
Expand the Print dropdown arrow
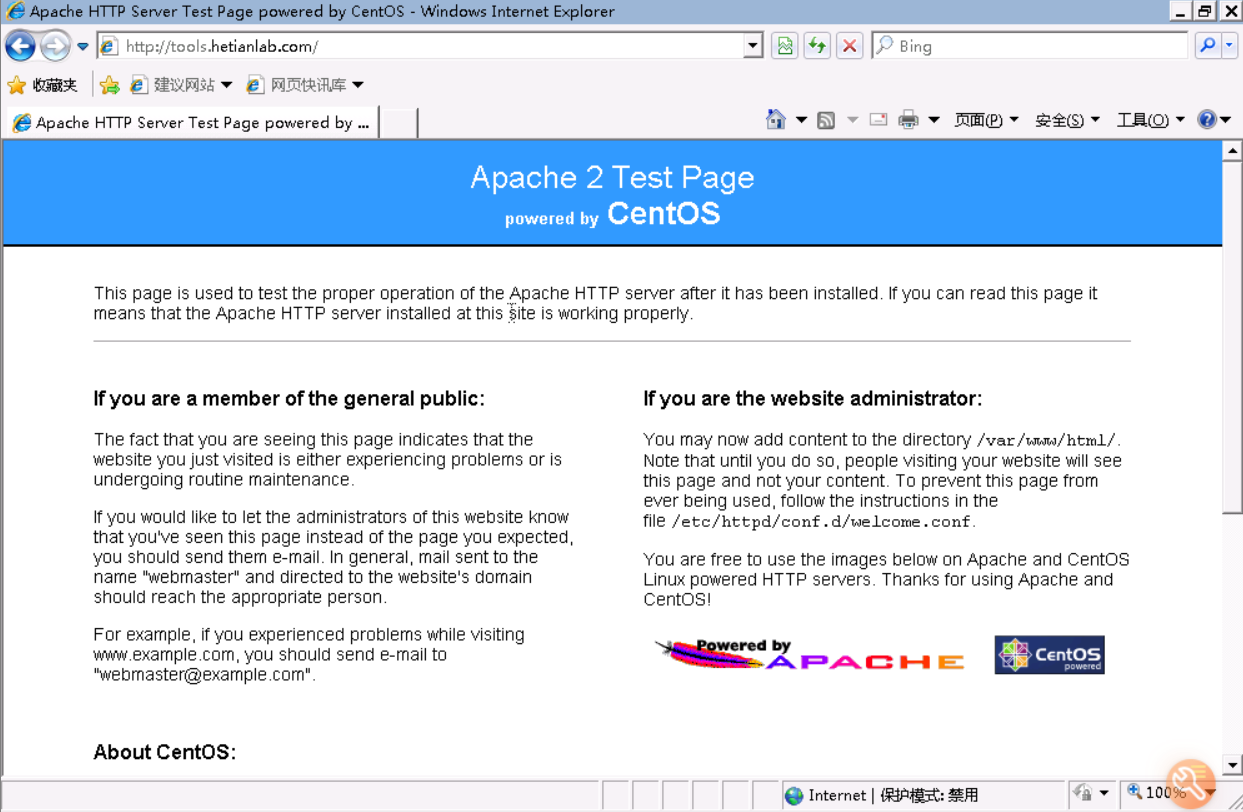point(934,120)
